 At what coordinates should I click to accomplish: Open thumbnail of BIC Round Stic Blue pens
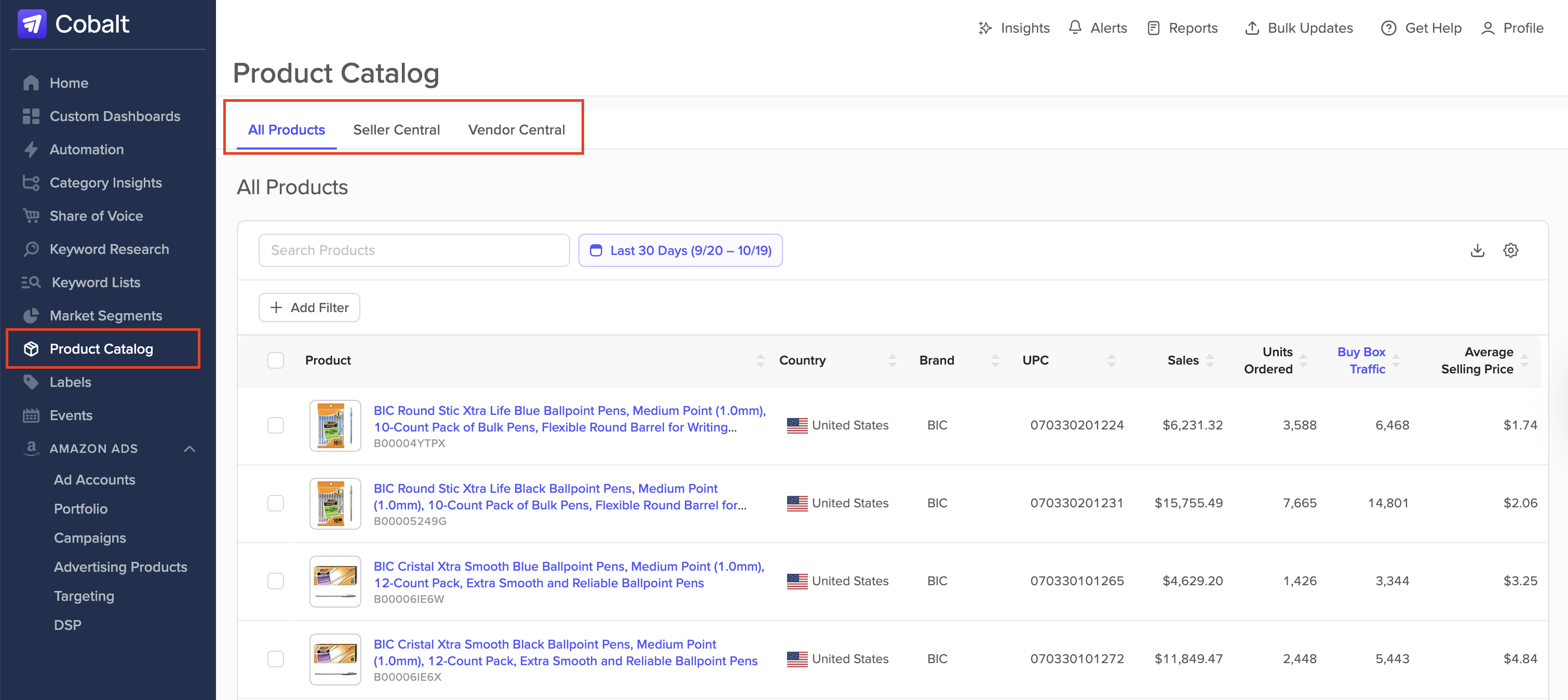[x=335, y=425]
